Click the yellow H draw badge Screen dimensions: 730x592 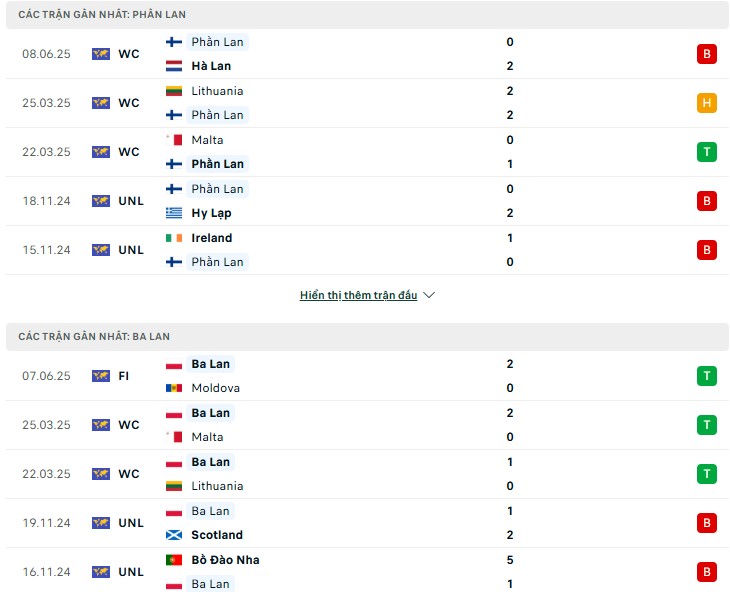pos(706,103)
